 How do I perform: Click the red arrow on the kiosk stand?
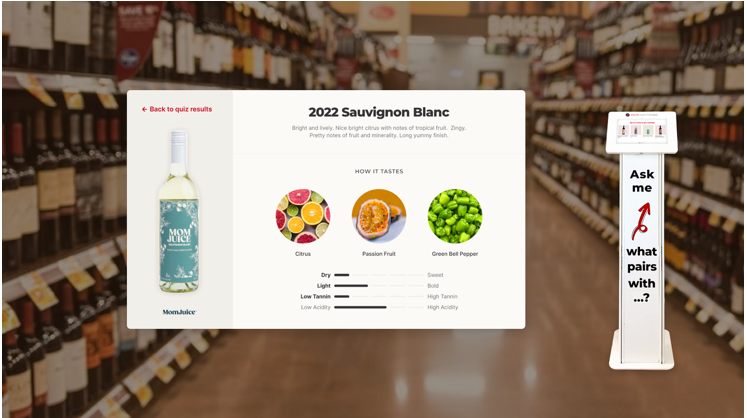[641, 221]
